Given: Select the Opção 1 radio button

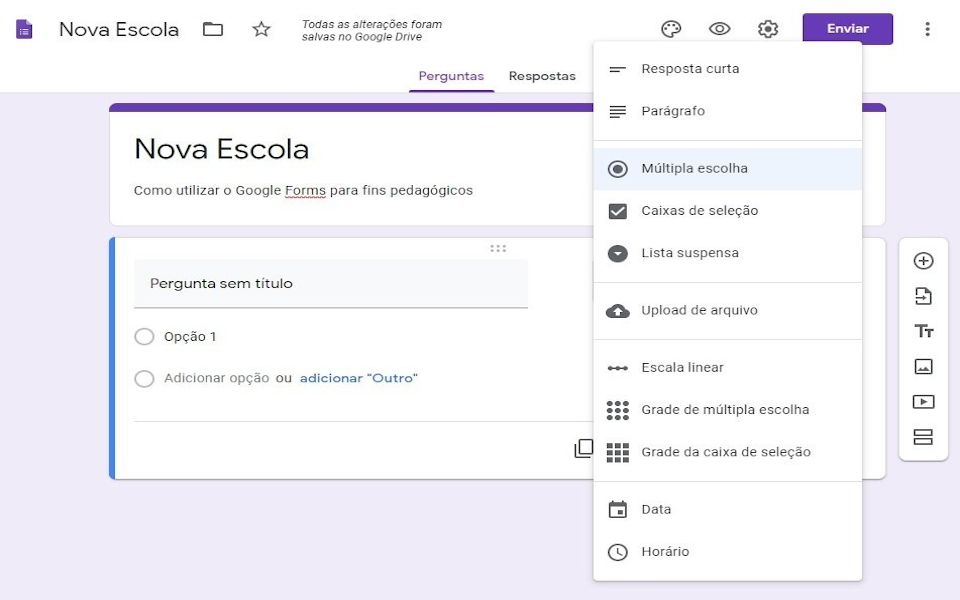Looking at the screenshot, I should (x=144, y=336).
